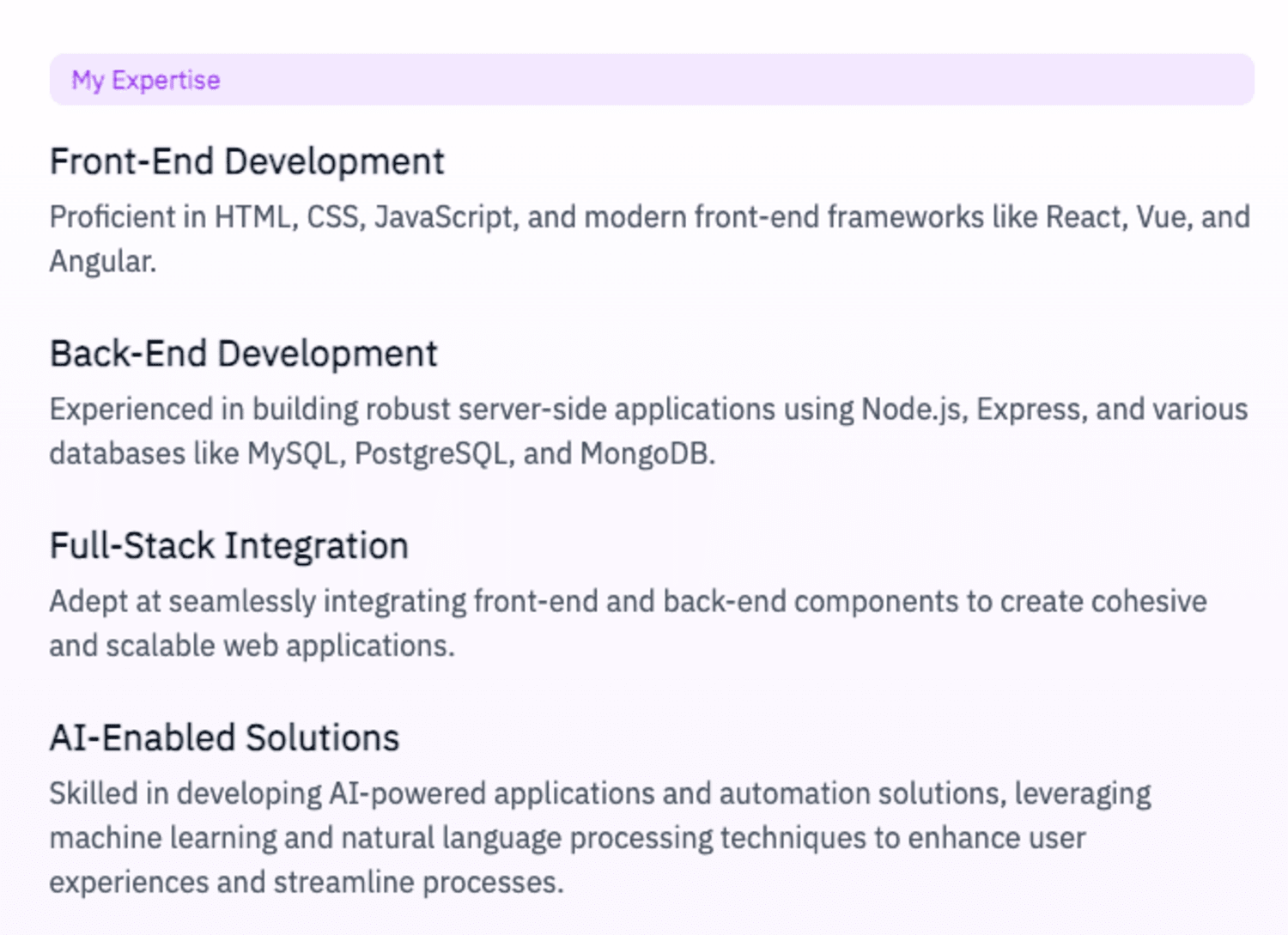Screen dimensions: 1288x935
Task: Click the paragraph starting 'Experienced in building robust'
Action: pos(648,431)
